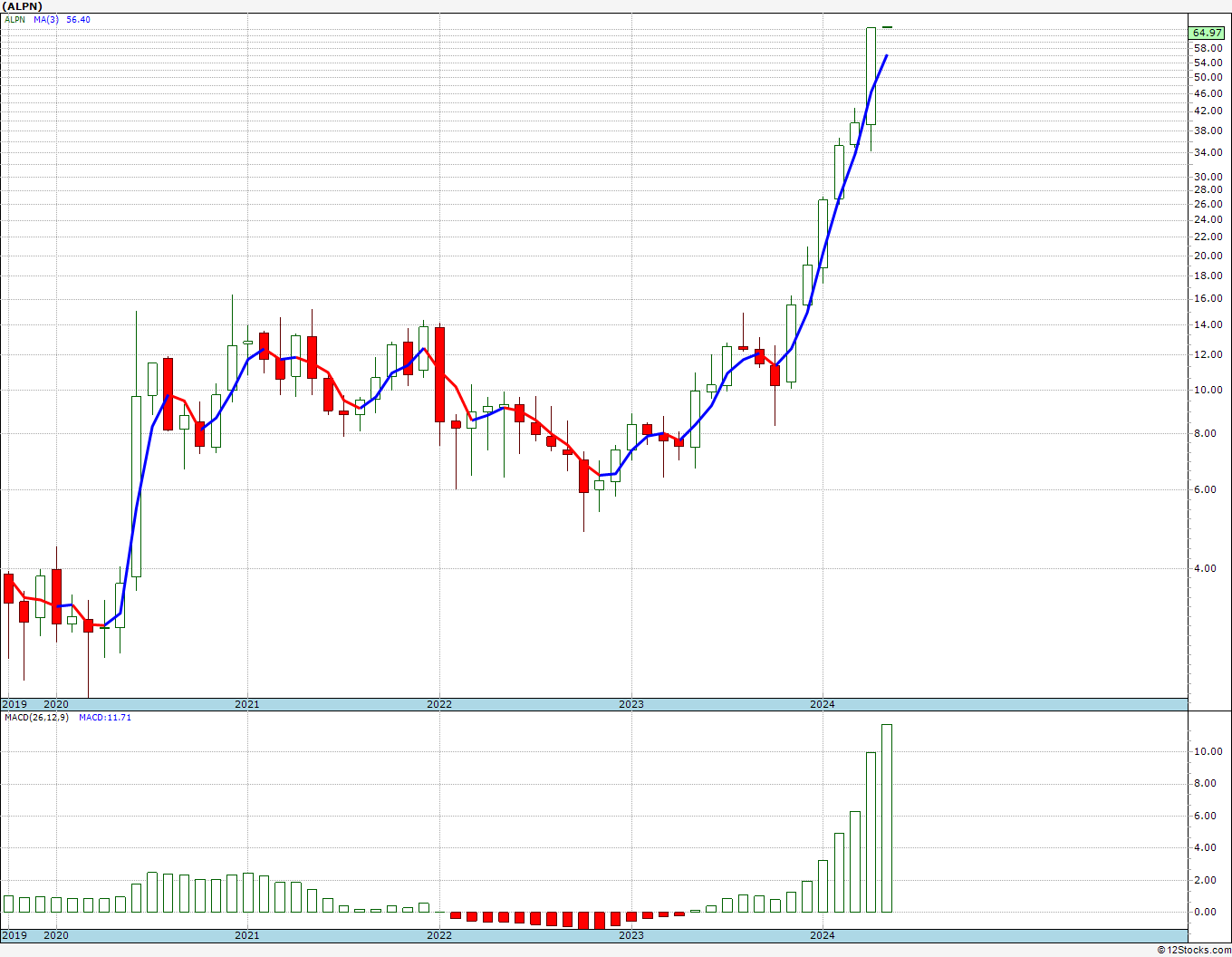Click the tallest MACD histogram bar
This screenshot has width=1232, height=957.
click(x=887, y=818)
